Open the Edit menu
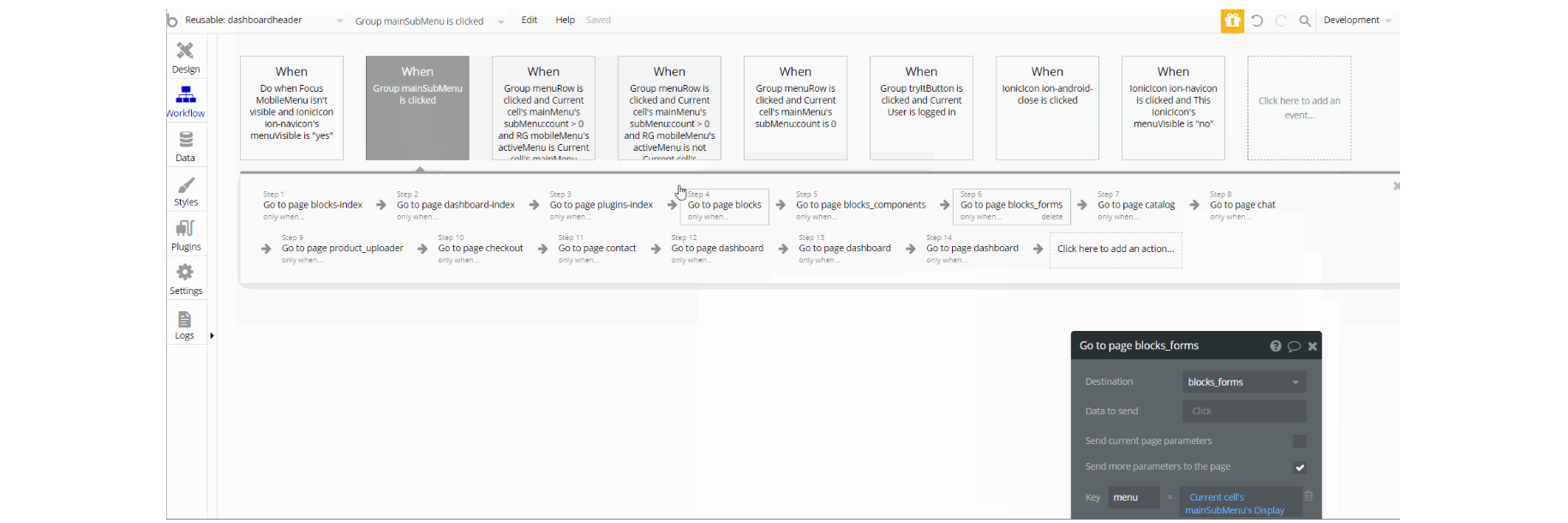The image size is (1568, 523). click(530, 20)
